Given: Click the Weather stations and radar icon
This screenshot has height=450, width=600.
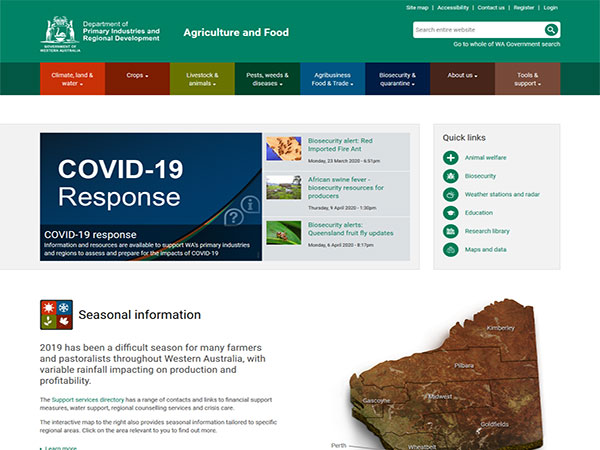Looking at the screenshot, I should 450,194.
